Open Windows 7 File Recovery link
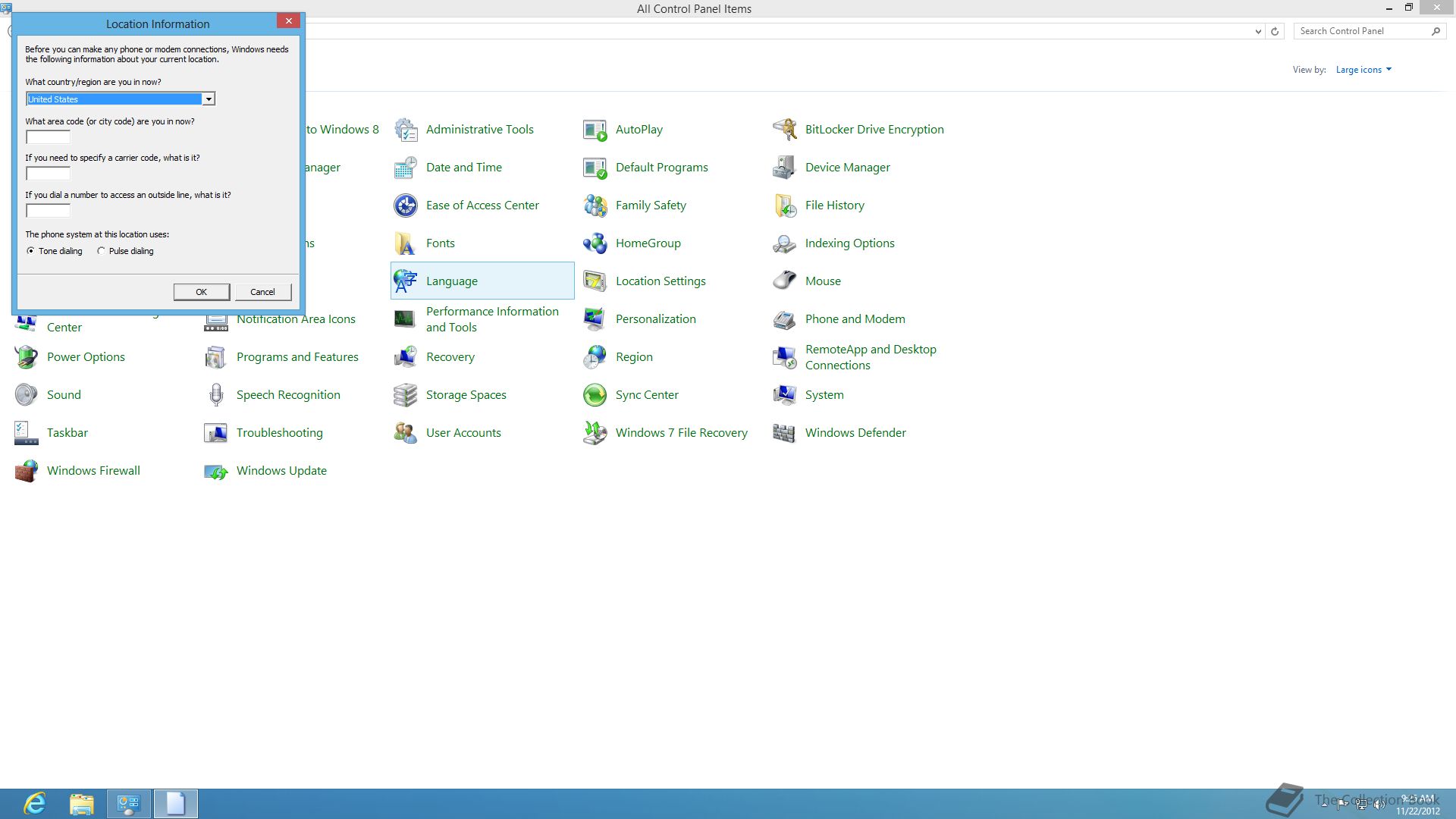This screenshot has width=1456, height=819. click(682, 433)
